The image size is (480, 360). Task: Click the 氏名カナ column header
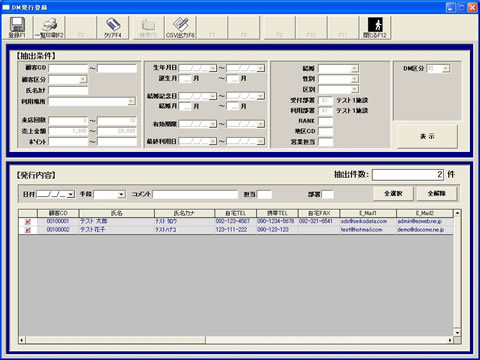(x=184, y=213)
